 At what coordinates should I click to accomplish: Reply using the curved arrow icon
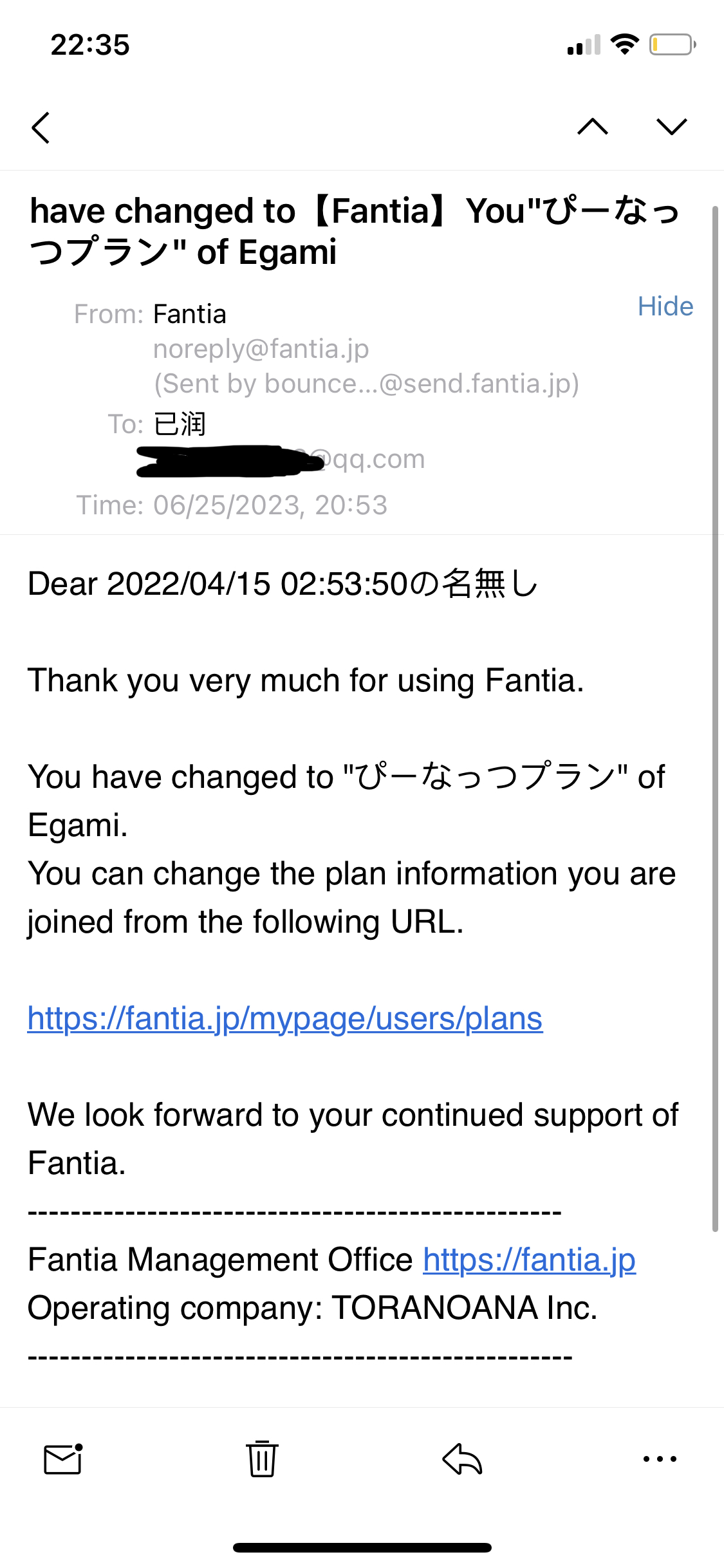462,1459
